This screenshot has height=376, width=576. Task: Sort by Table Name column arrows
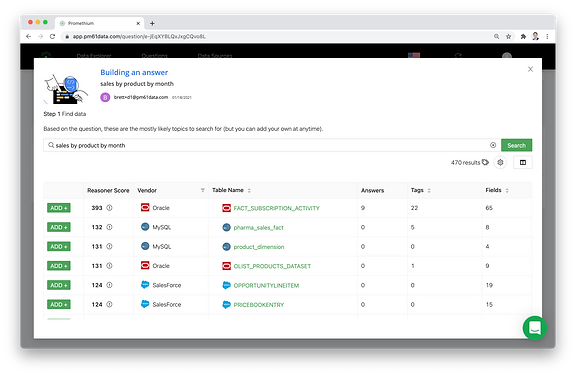pyautogui.click(x=249, y=190)
